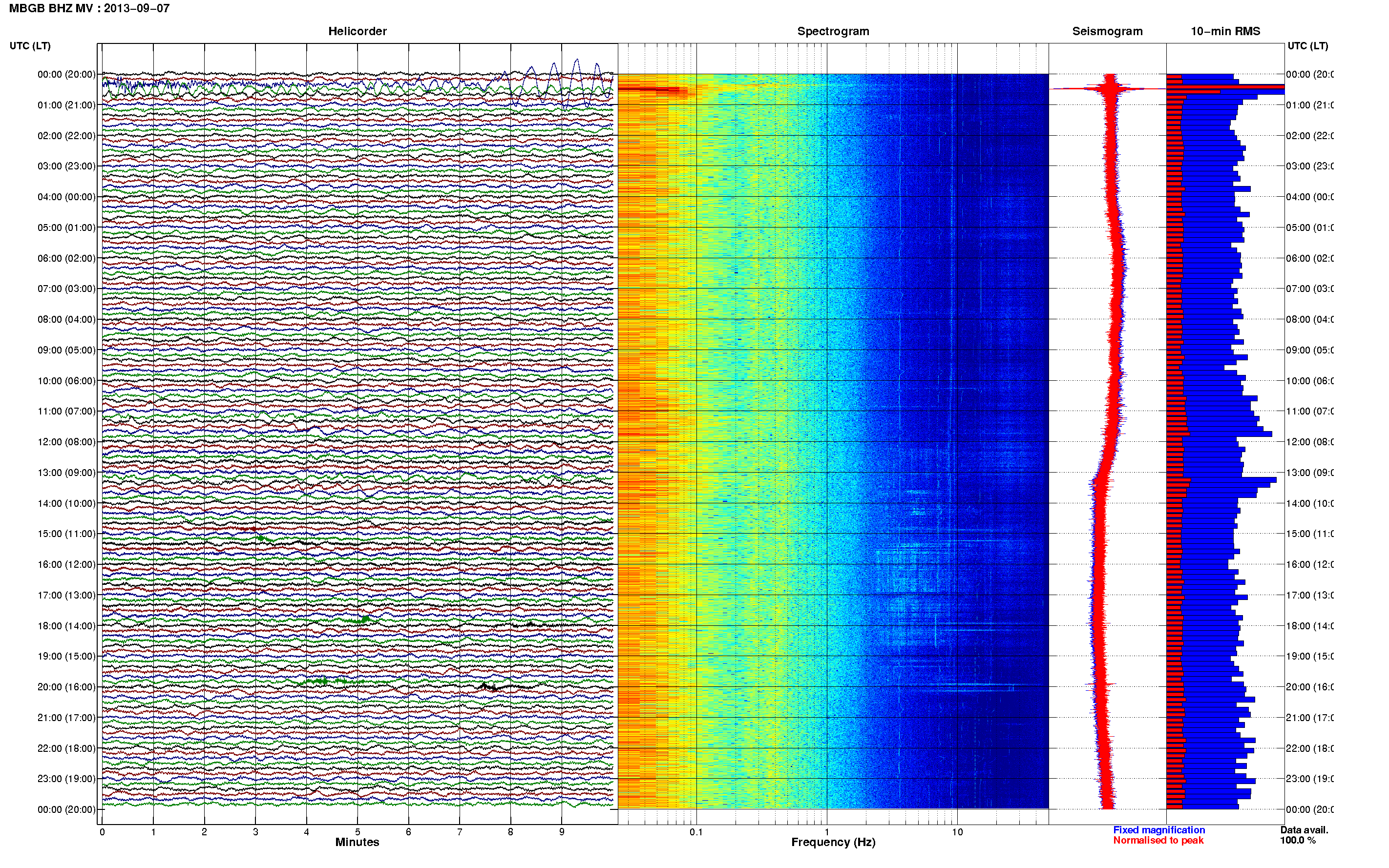Click the dark red low-frequency burst in the Spectrogram

[652, 89]
